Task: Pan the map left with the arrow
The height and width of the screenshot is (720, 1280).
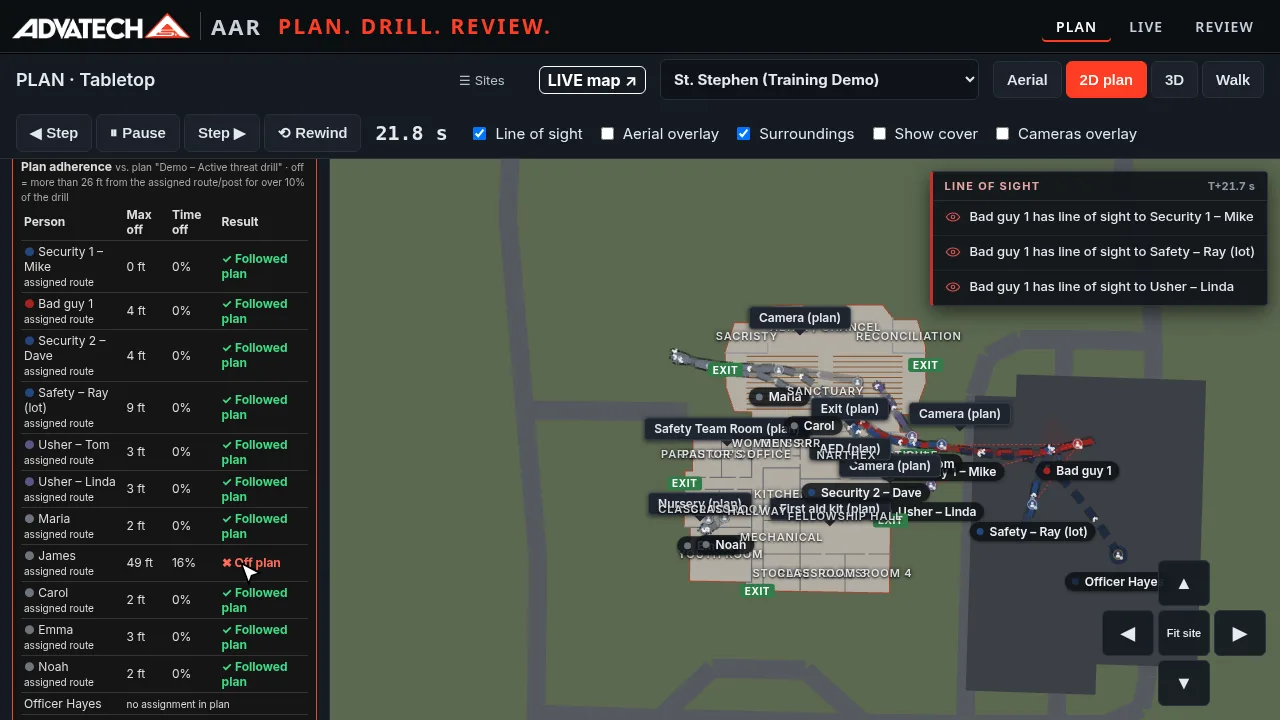Action: coord(1128,633)
